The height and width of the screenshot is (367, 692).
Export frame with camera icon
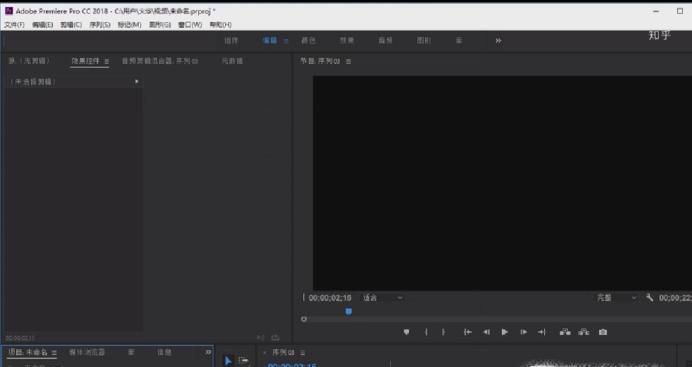tap(603, 332)
